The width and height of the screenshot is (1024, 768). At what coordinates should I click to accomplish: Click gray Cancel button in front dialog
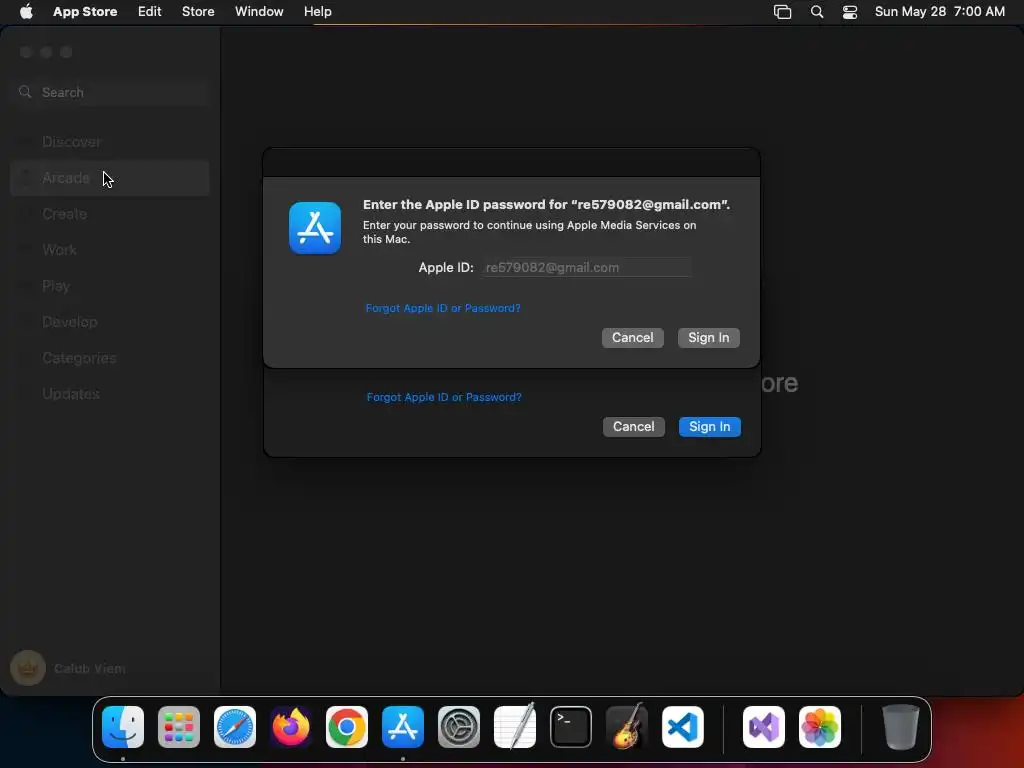632,338
